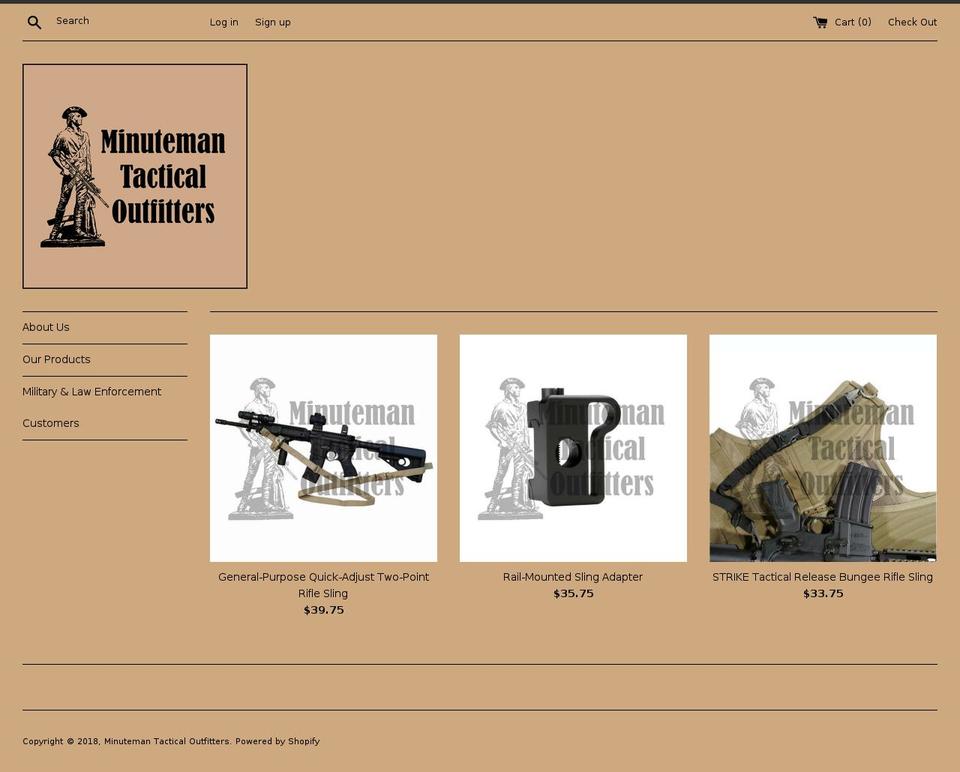Click Check Out in the header

point(912,22)
